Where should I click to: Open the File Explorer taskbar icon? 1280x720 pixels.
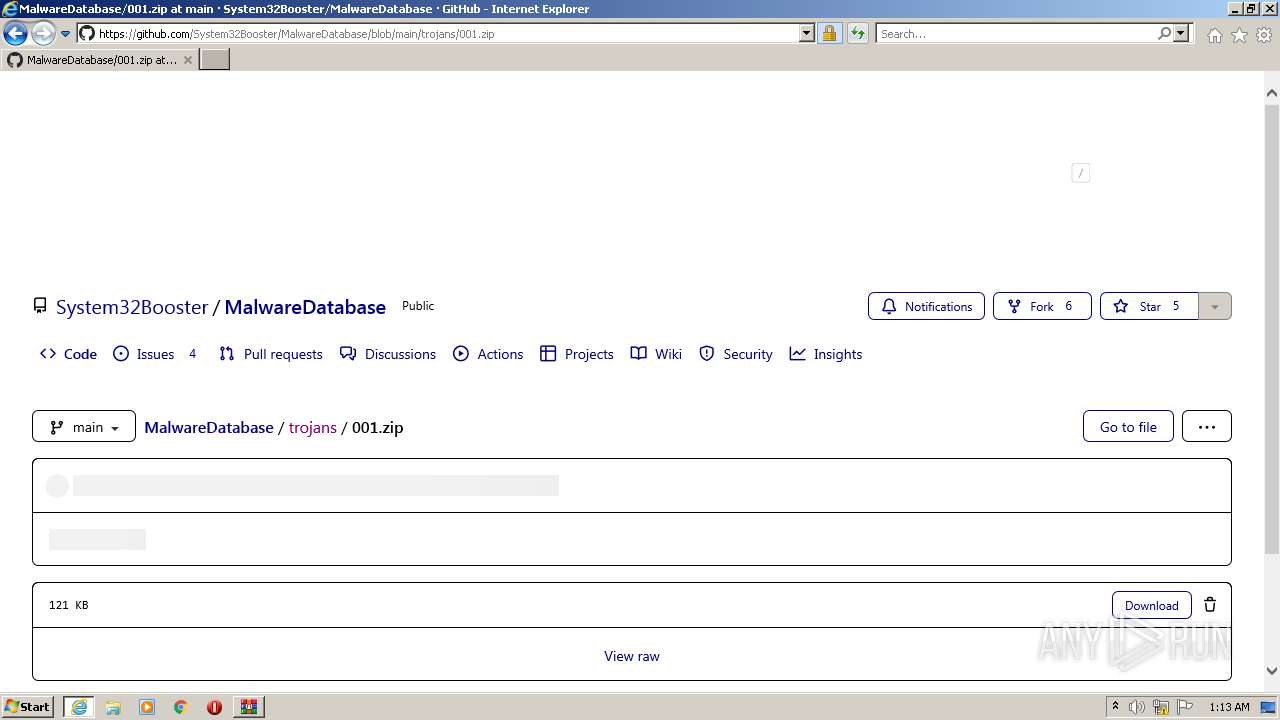coord(113,707)
